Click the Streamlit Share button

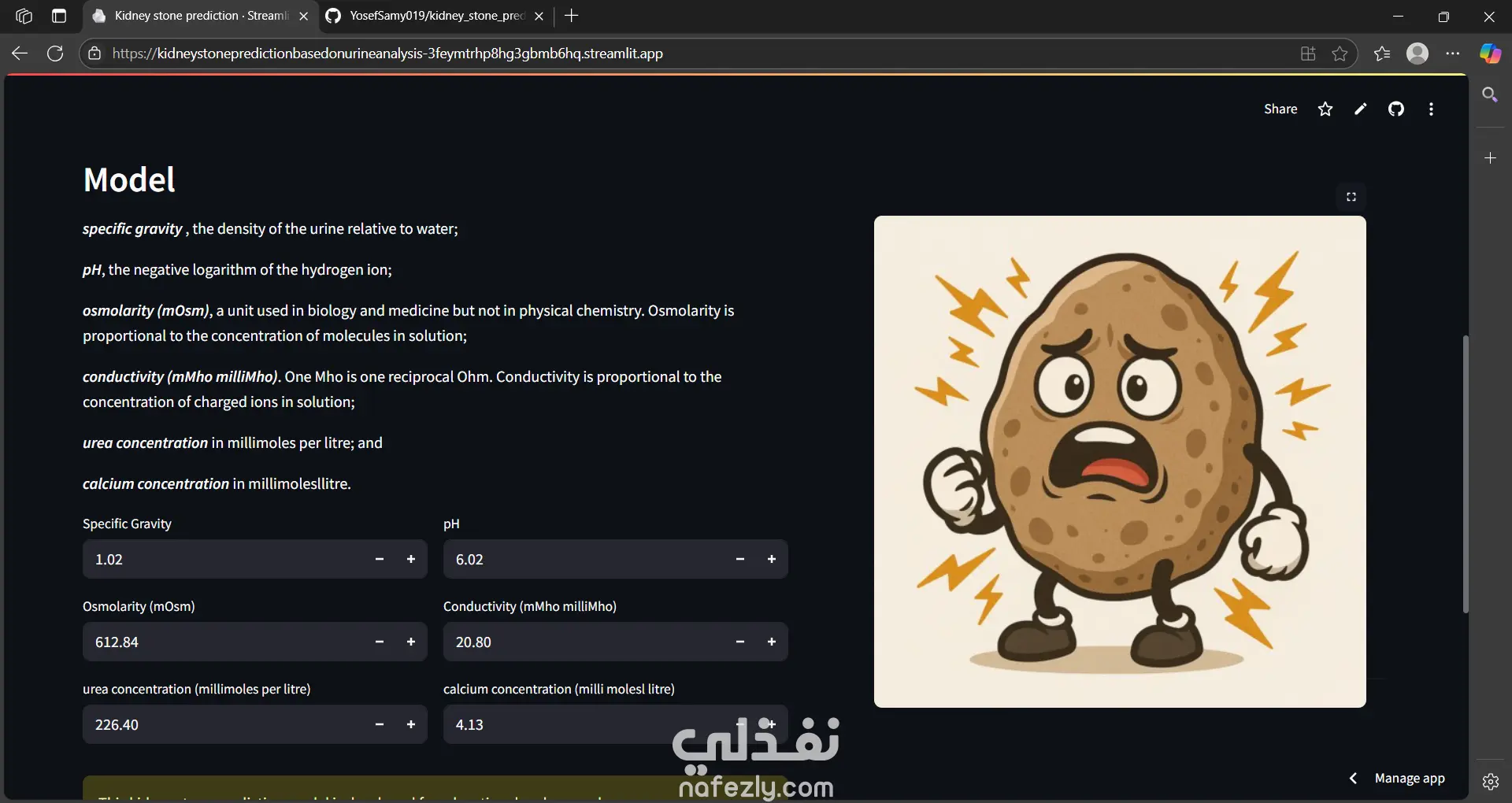tap(1280, 109)
